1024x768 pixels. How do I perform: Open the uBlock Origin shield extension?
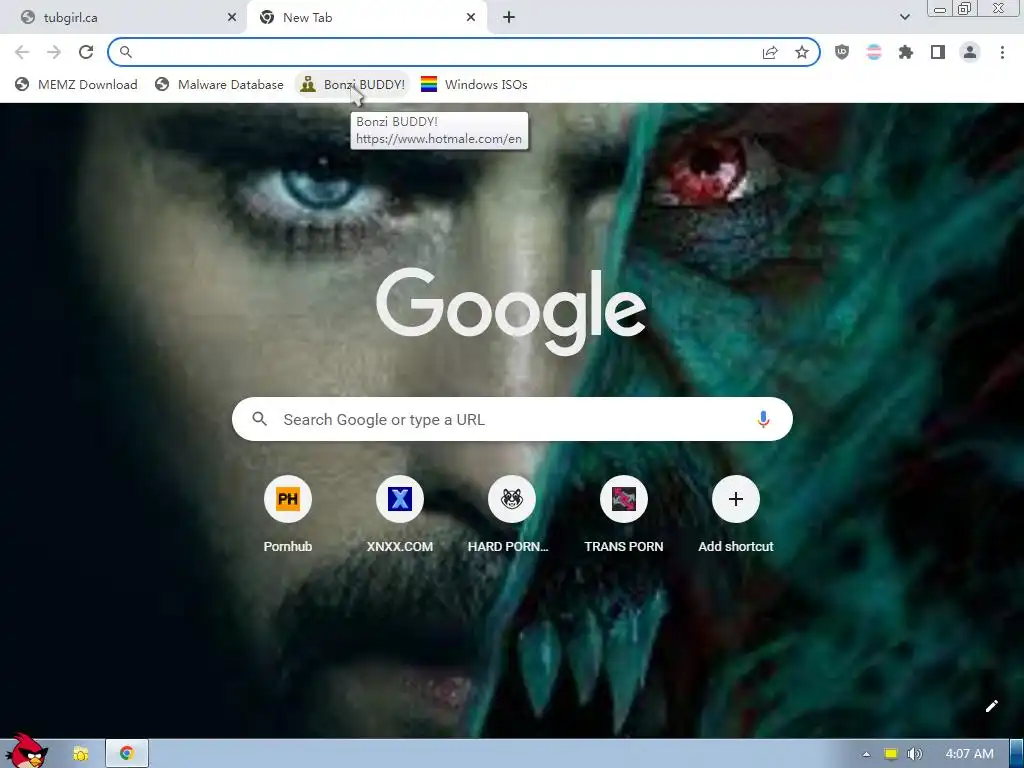(842, 52)
